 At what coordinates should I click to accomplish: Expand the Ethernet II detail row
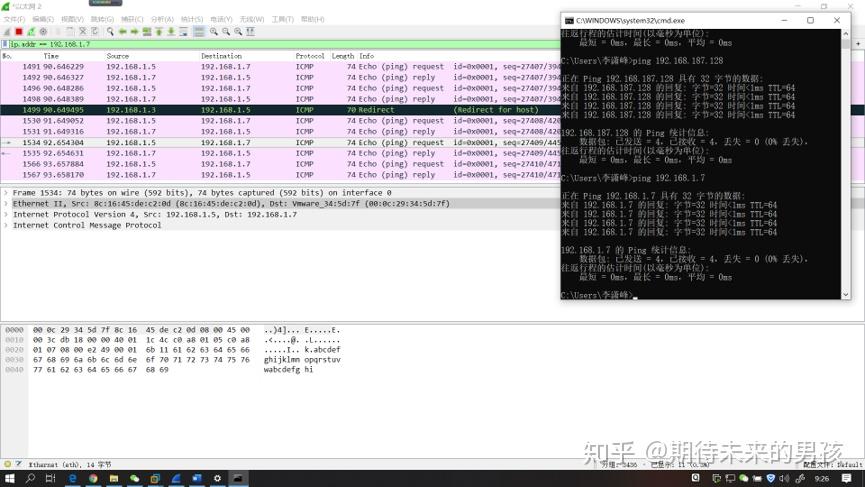click(x=6, y=204)
